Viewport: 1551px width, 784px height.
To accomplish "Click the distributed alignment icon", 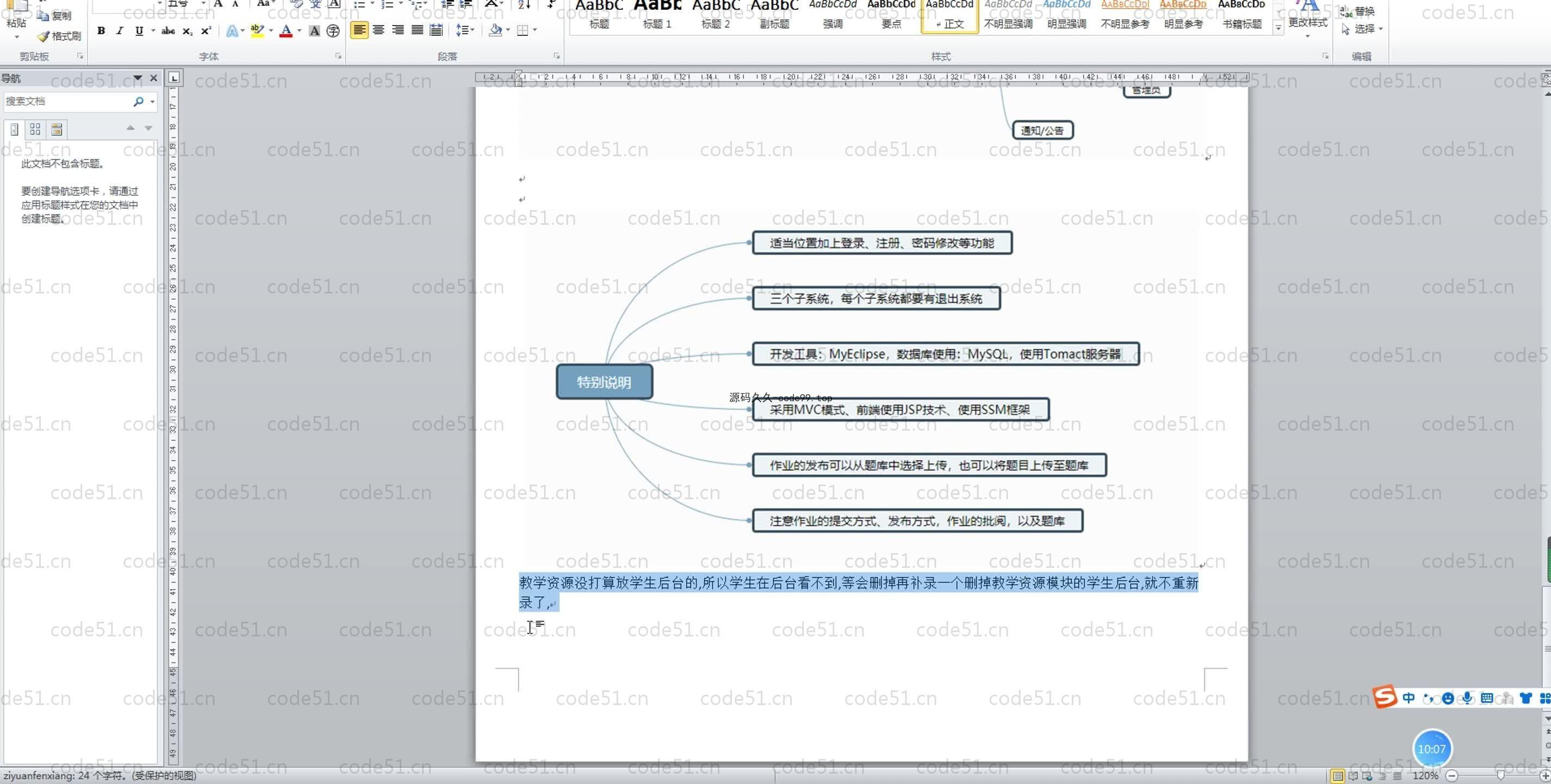I will click(437, 29).
